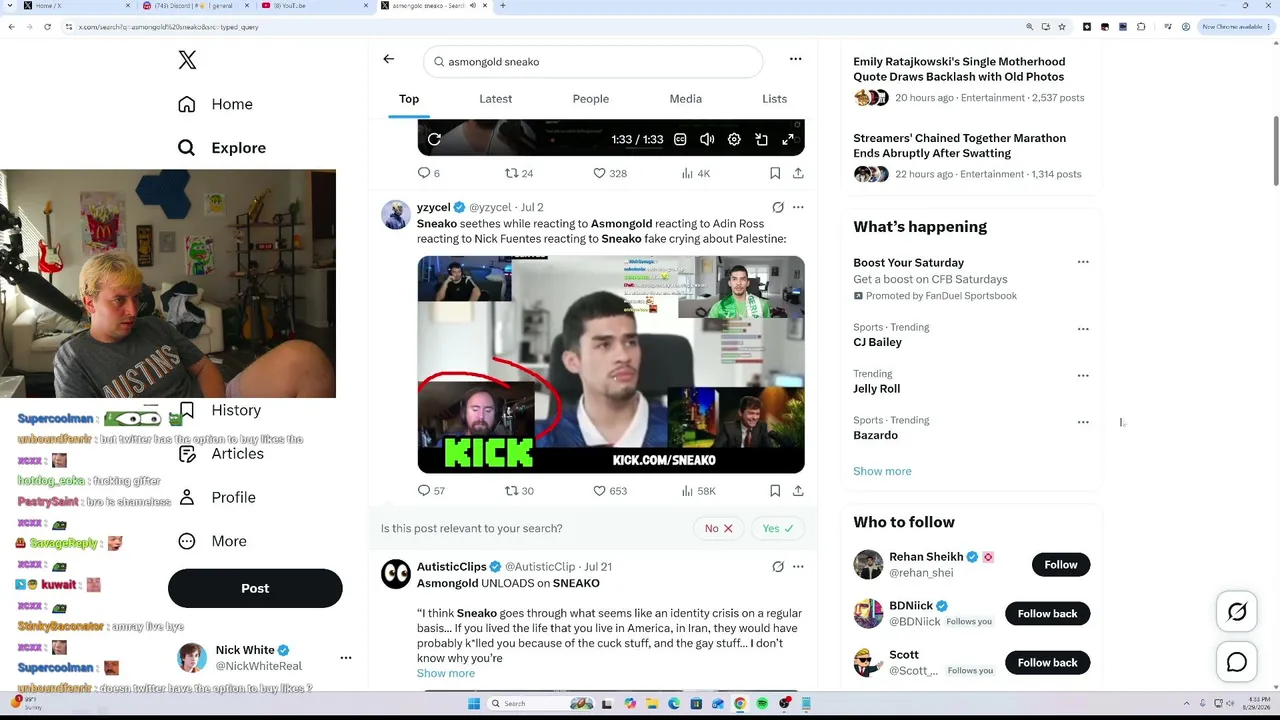Open a new Chrome tab
Viewport: 1280px width, 720px height.
pyautogui.click(x=502, y=6)
